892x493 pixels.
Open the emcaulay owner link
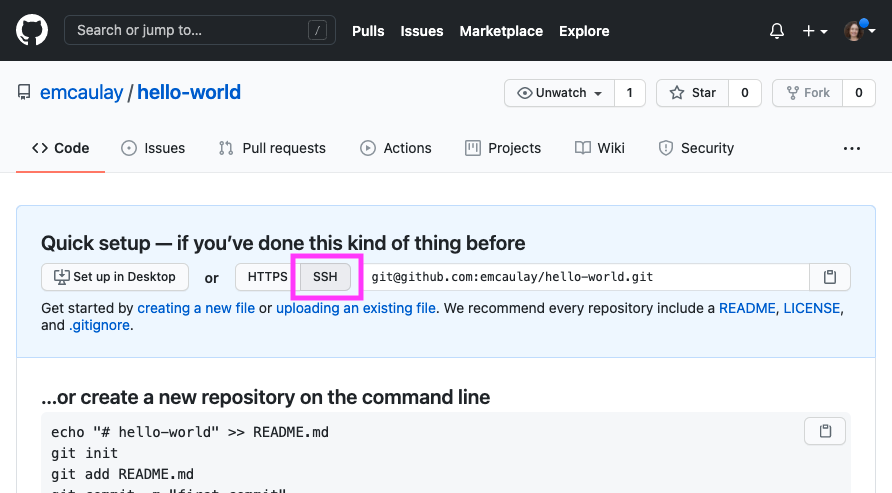tap(81, 92)
